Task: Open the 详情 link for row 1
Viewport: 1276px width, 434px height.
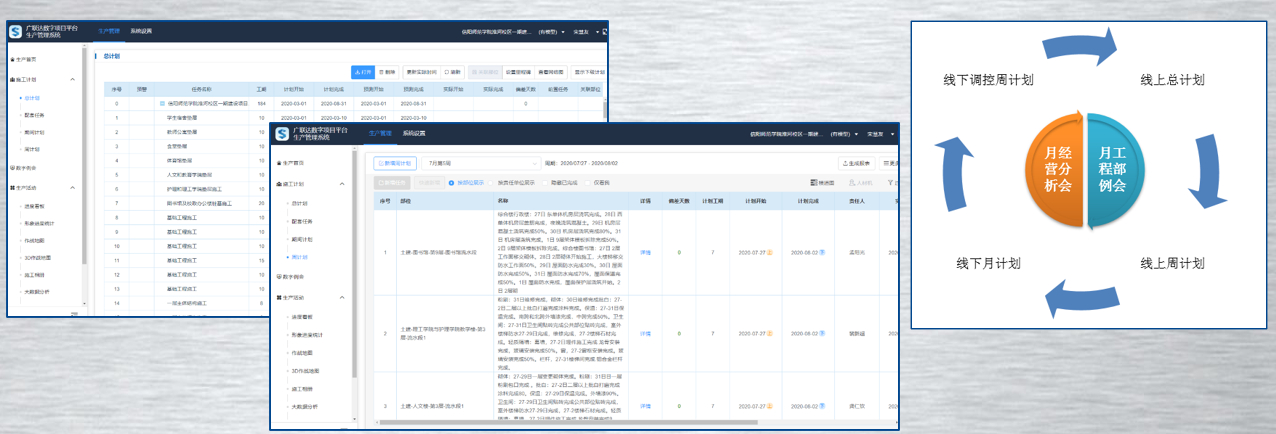Action: click(646, 252)
